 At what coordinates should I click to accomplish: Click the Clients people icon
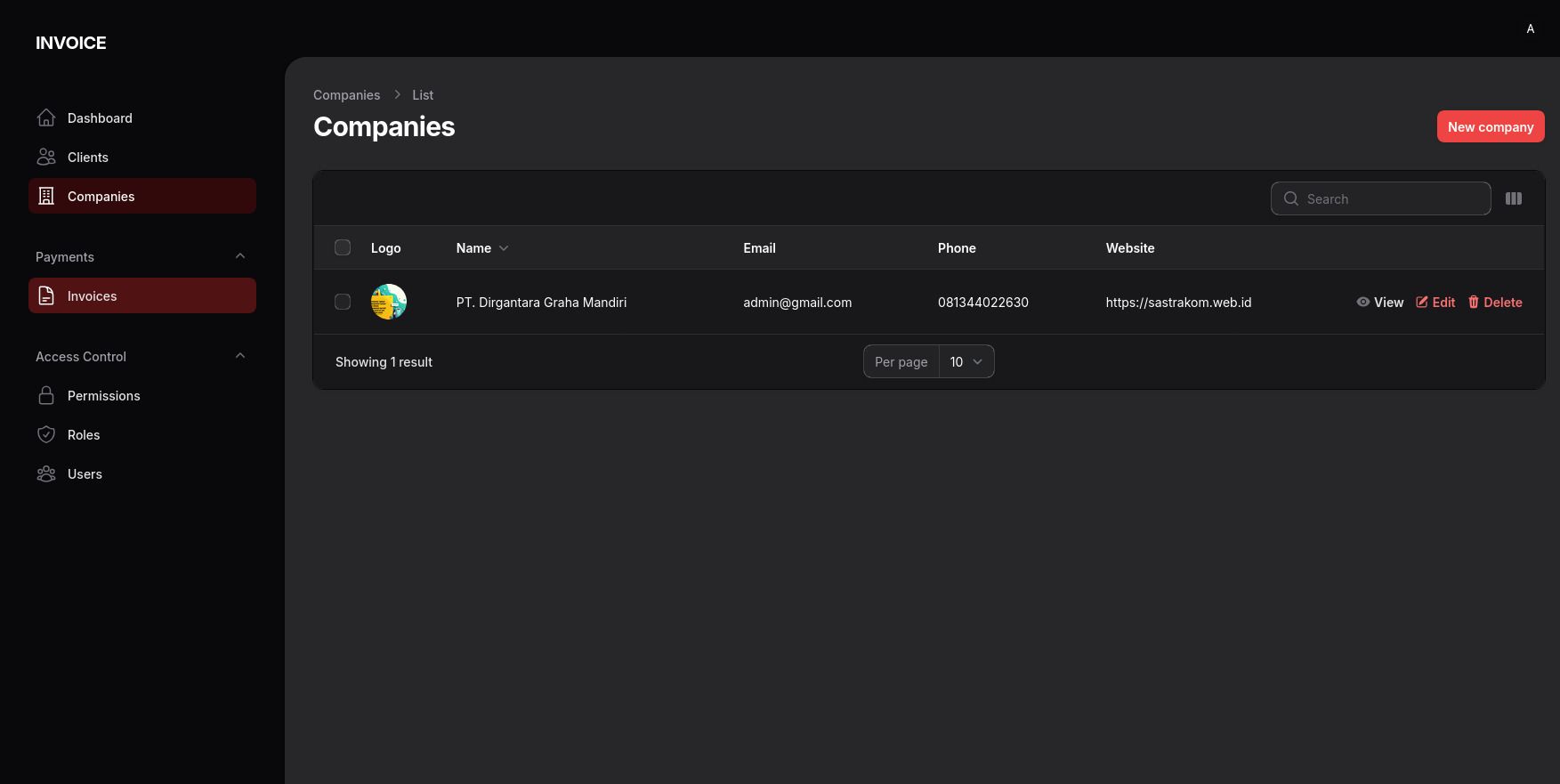click(x=46, y=158)
